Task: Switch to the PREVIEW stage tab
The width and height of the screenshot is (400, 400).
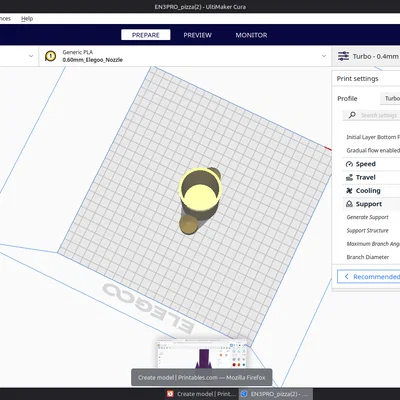Action: (197, 35)
